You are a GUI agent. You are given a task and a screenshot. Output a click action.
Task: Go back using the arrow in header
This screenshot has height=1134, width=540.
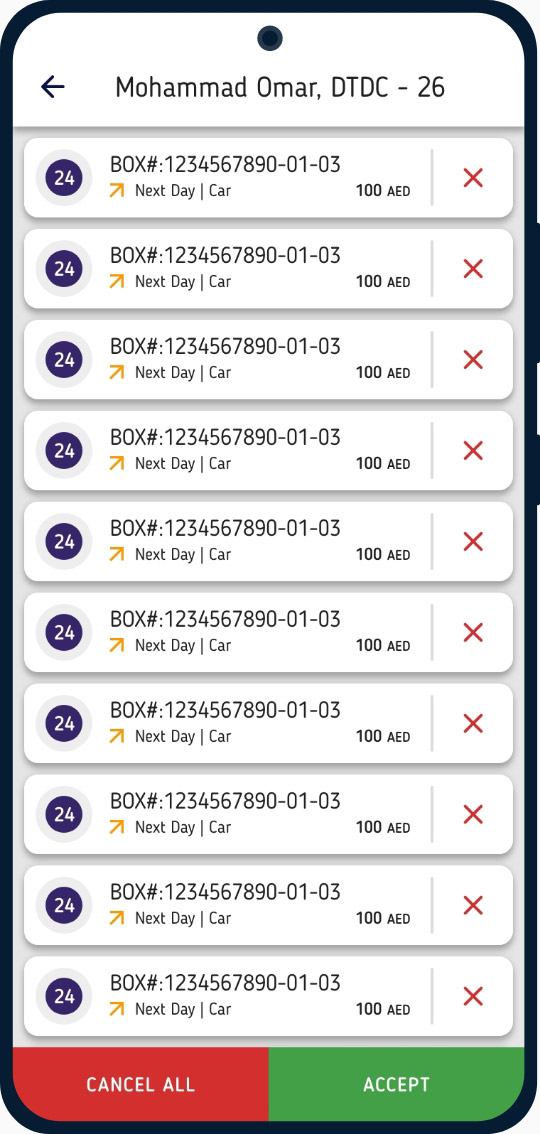point(53,88)
